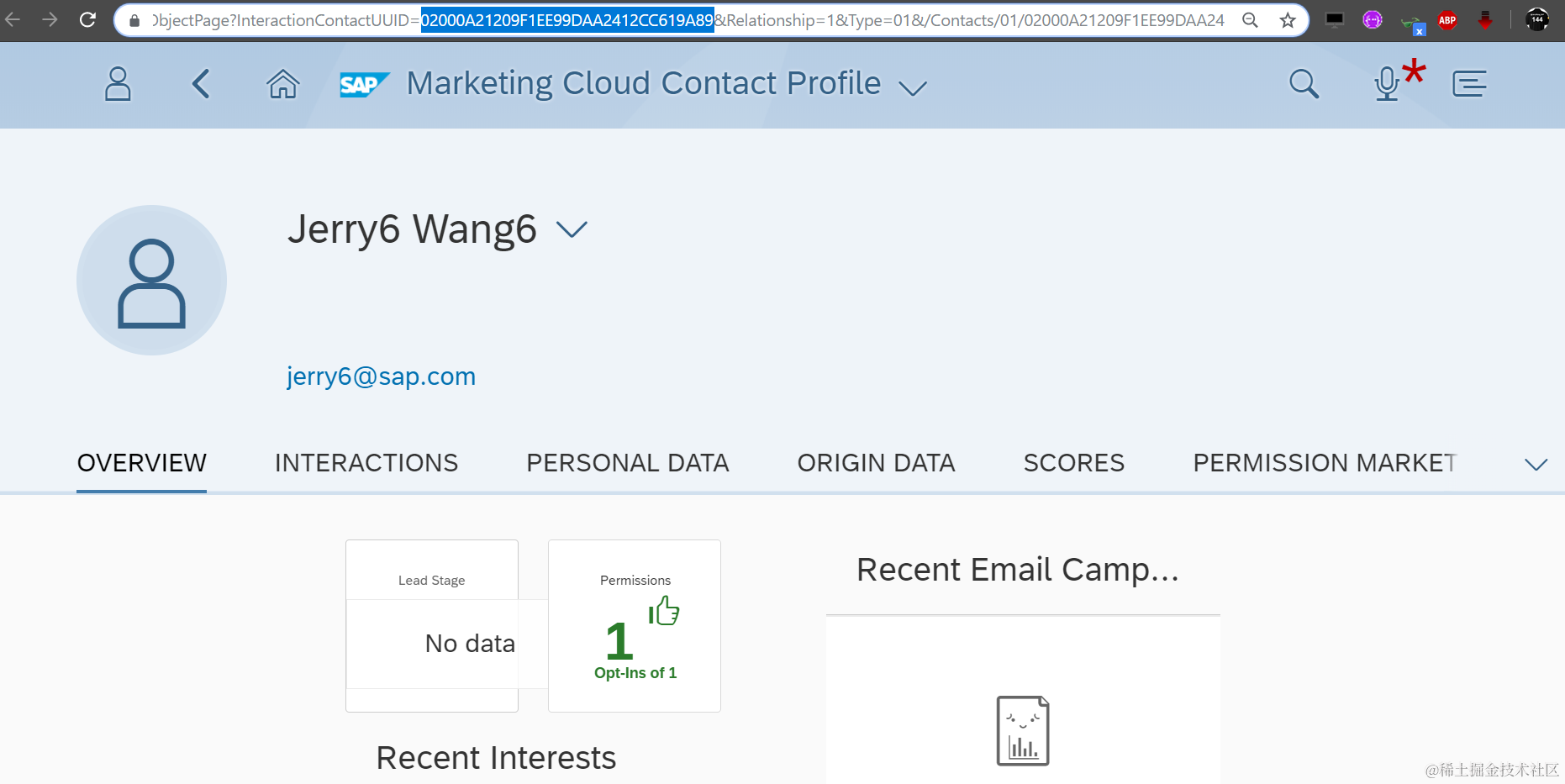Image resolution: width=1565 pixels, height=784 pixels.
Task: Go back using the header back arrow
Action: 201,84
